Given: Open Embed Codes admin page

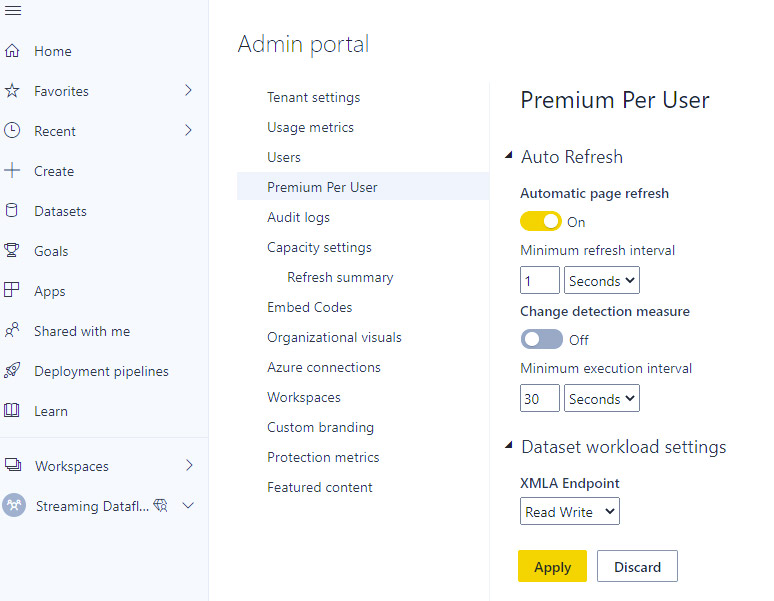Looking at the screenshot, I should (310, 307).
